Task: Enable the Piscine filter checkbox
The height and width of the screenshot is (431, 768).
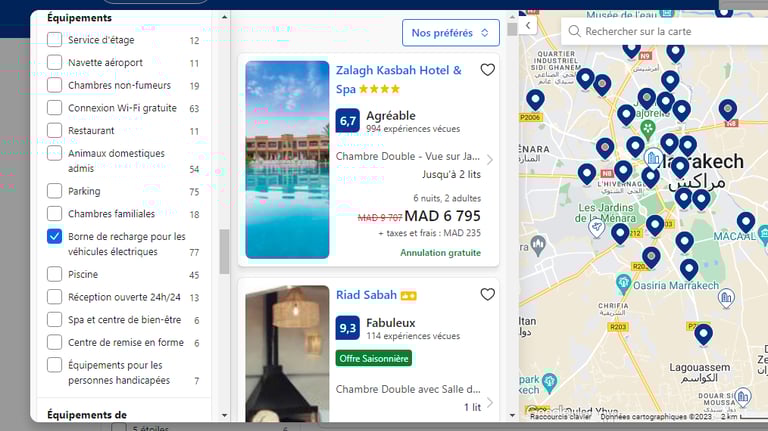Action: tap(54, 274)
